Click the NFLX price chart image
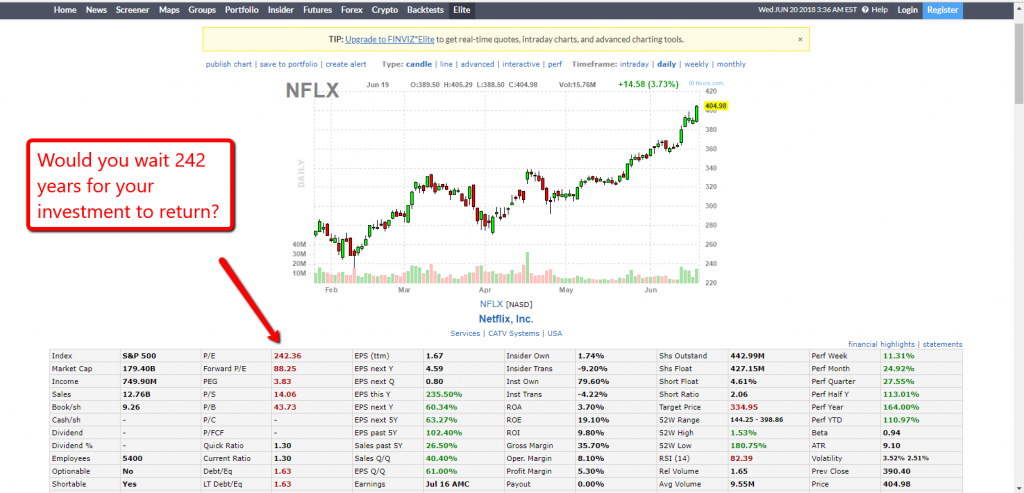 [506, 186]
